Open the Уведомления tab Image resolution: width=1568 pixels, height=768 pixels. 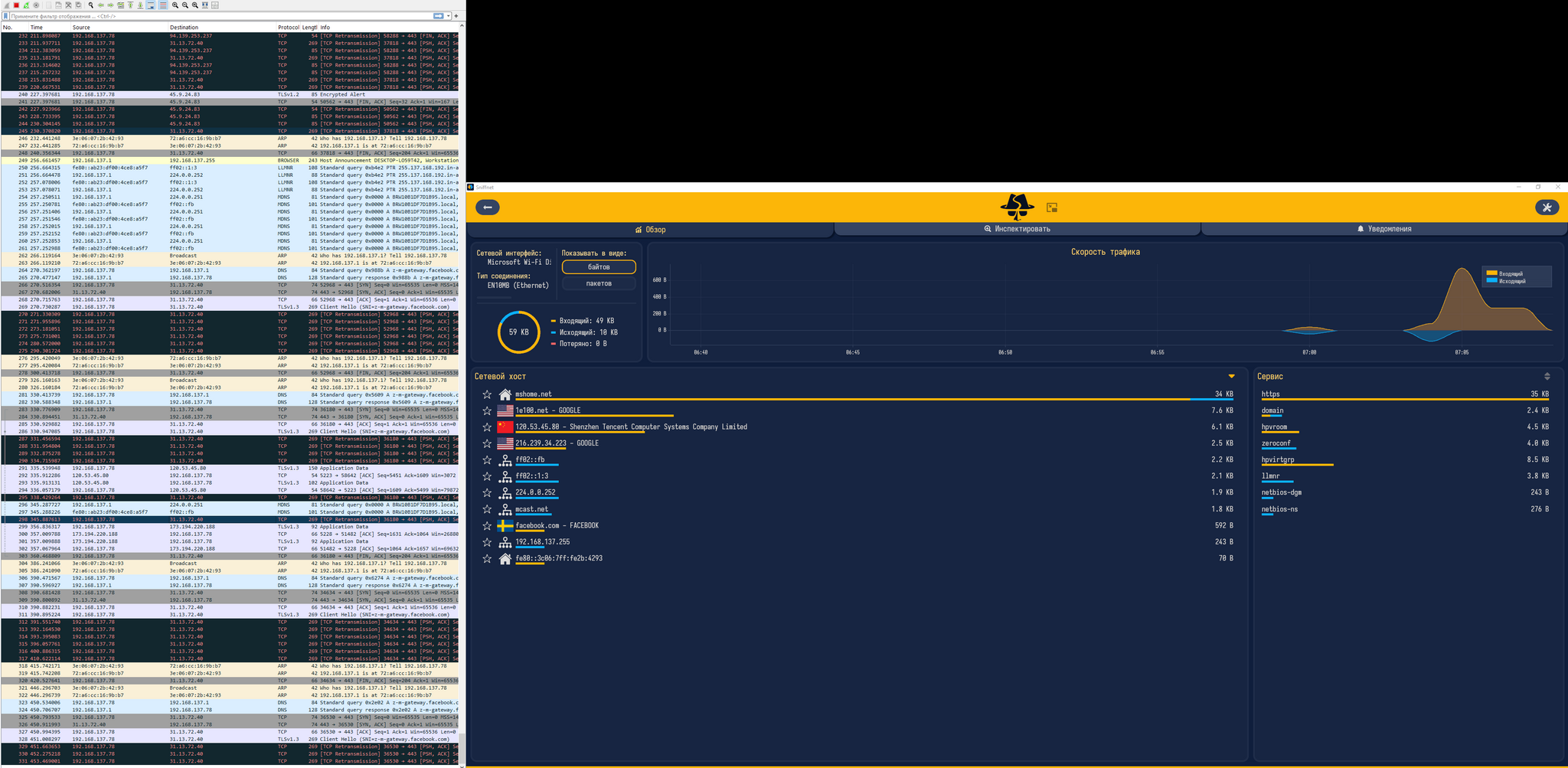coord(1383,229)
